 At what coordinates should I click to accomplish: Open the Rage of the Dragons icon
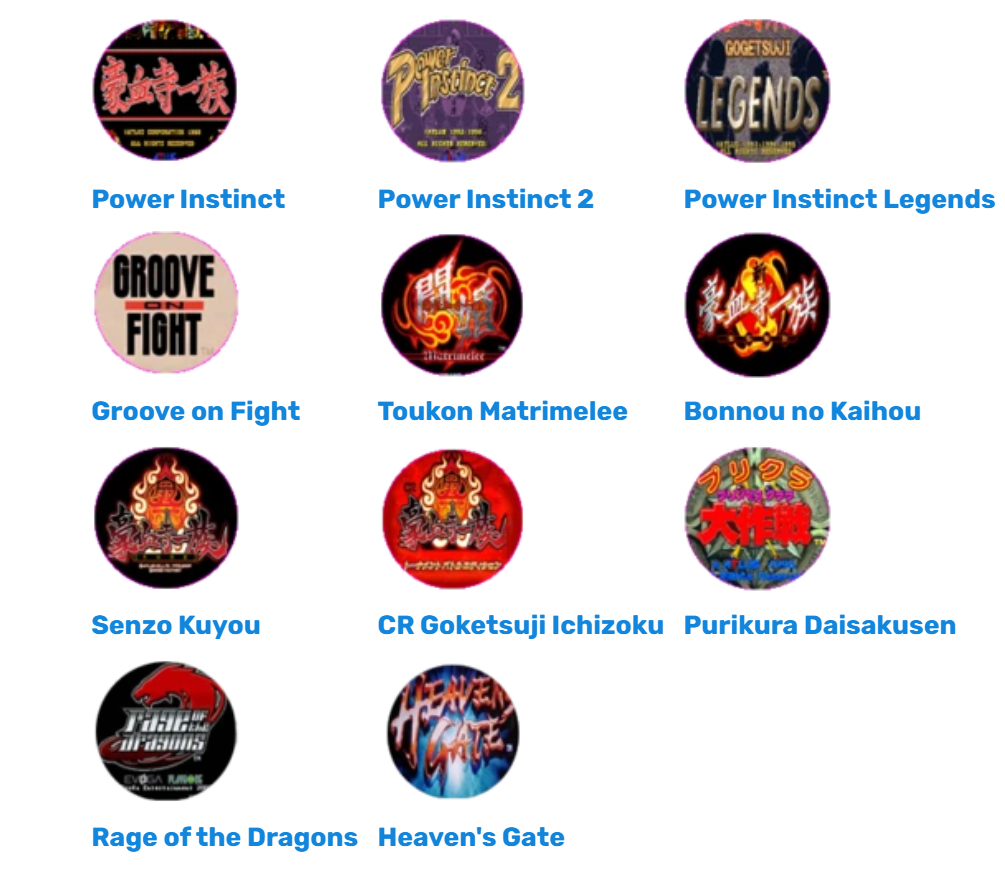tap(165, 731)
